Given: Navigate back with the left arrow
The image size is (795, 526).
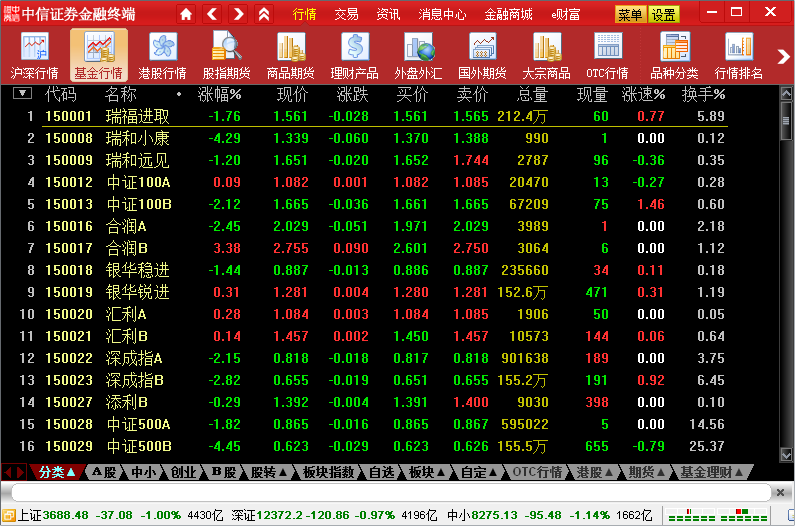Looking at the screenshot, I should click(x=212, y=14).
